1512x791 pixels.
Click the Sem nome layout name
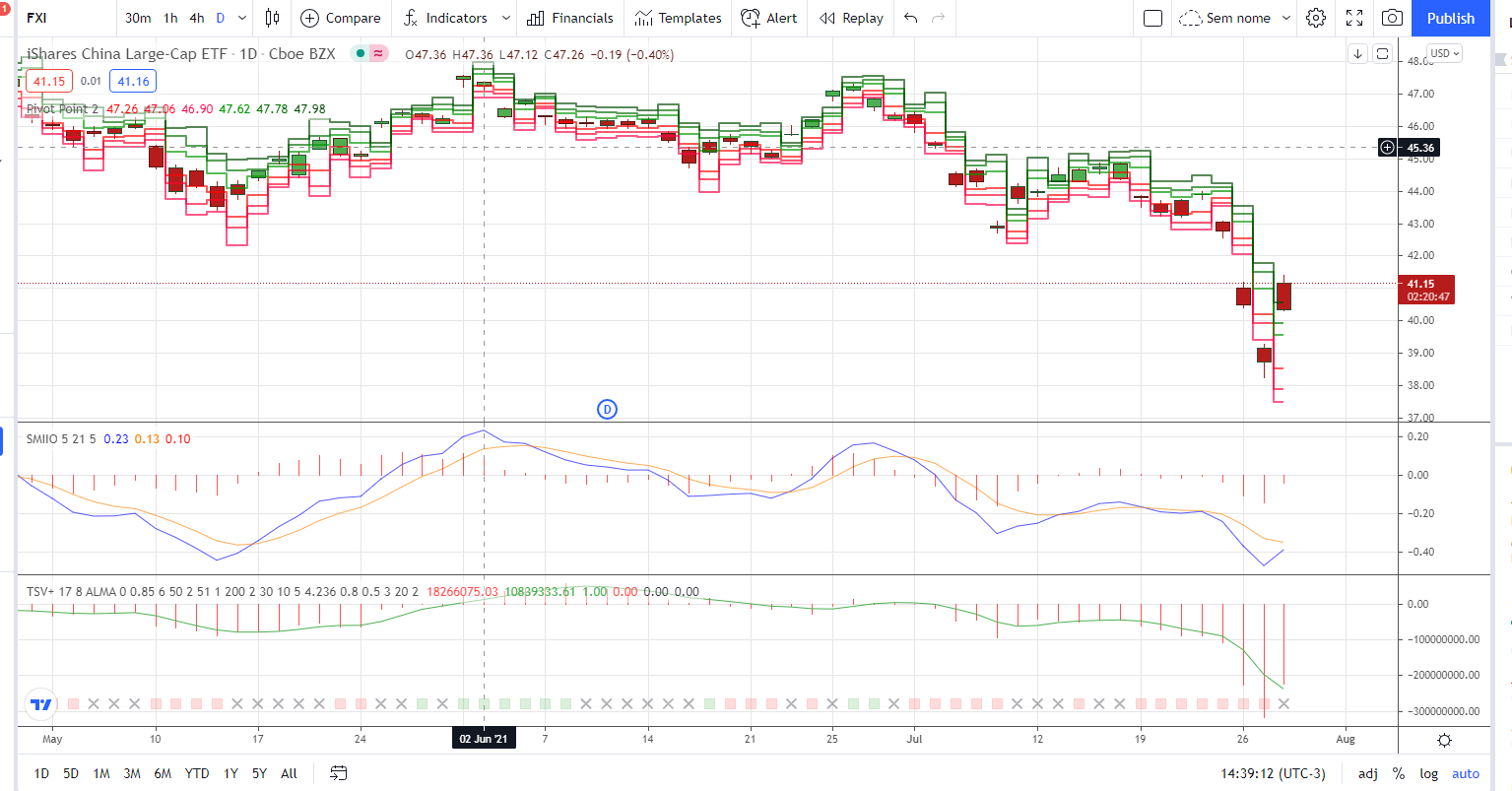(1238, 18)
